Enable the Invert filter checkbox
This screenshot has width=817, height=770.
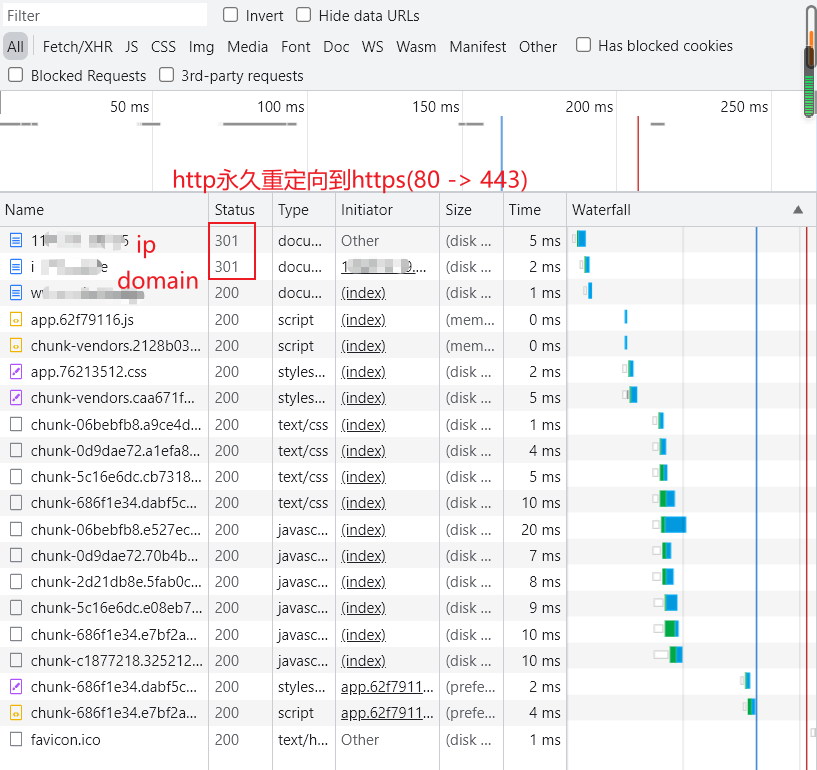click(230, 15)
